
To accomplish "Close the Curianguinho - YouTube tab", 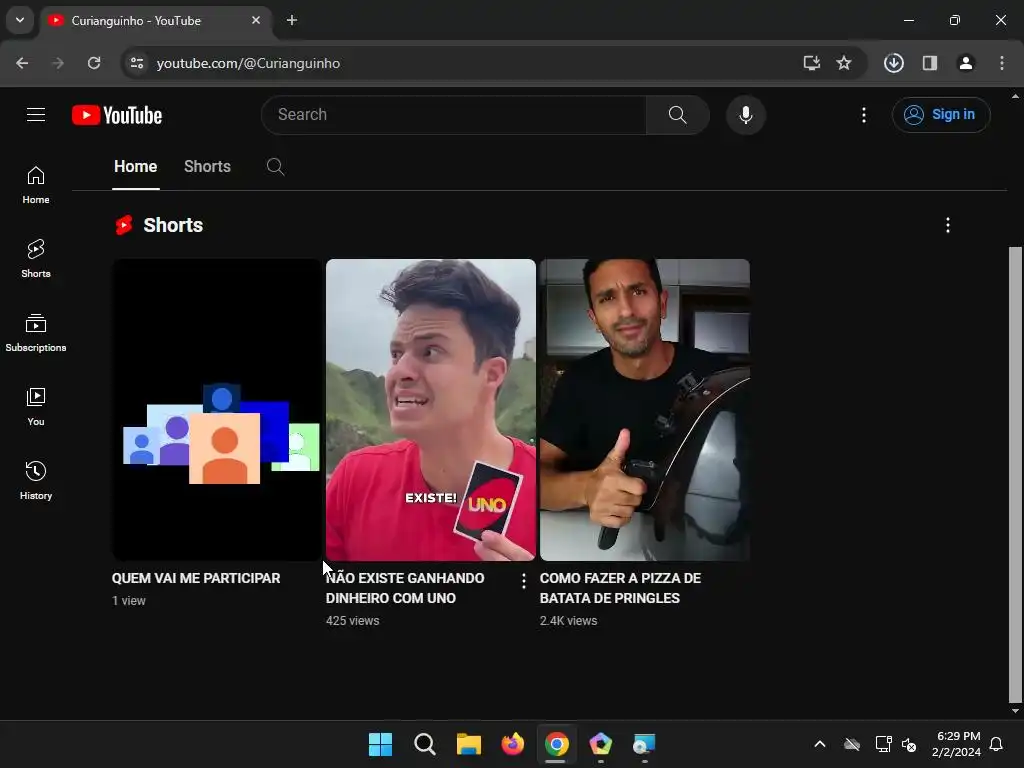I will [x=256, y=20].
